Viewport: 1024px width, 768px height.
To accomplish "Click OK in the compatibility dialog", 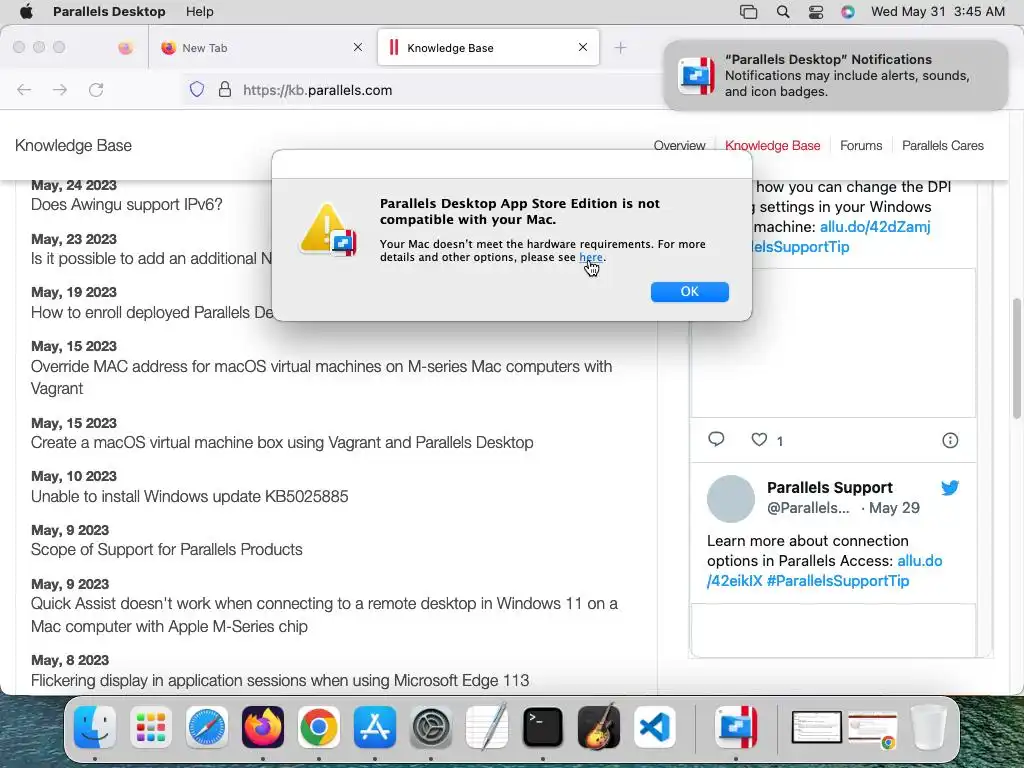I will [x=690, y=292].
